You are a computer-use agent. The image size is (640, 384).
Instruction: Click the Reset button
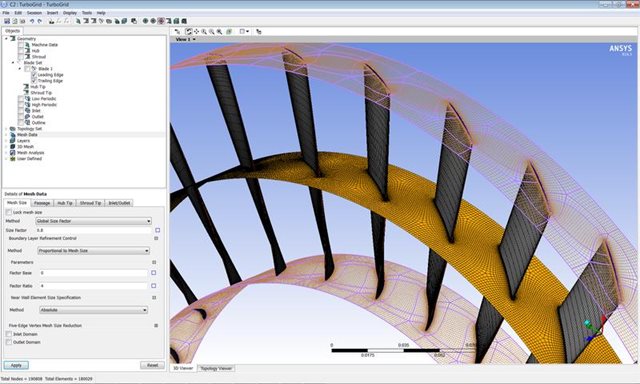click(x=152, y=365)
